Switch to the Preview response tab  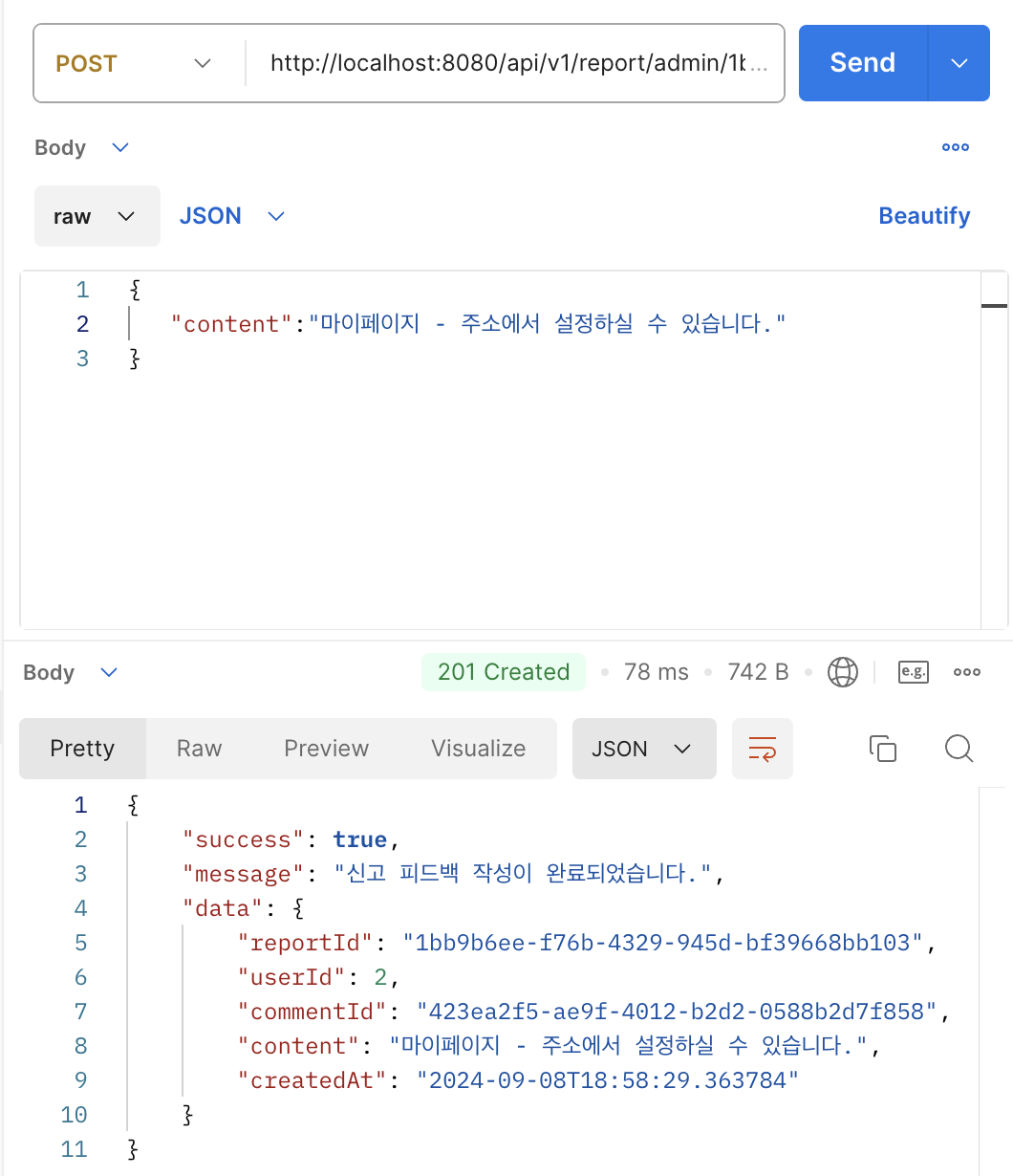click(x=326, y=749)
